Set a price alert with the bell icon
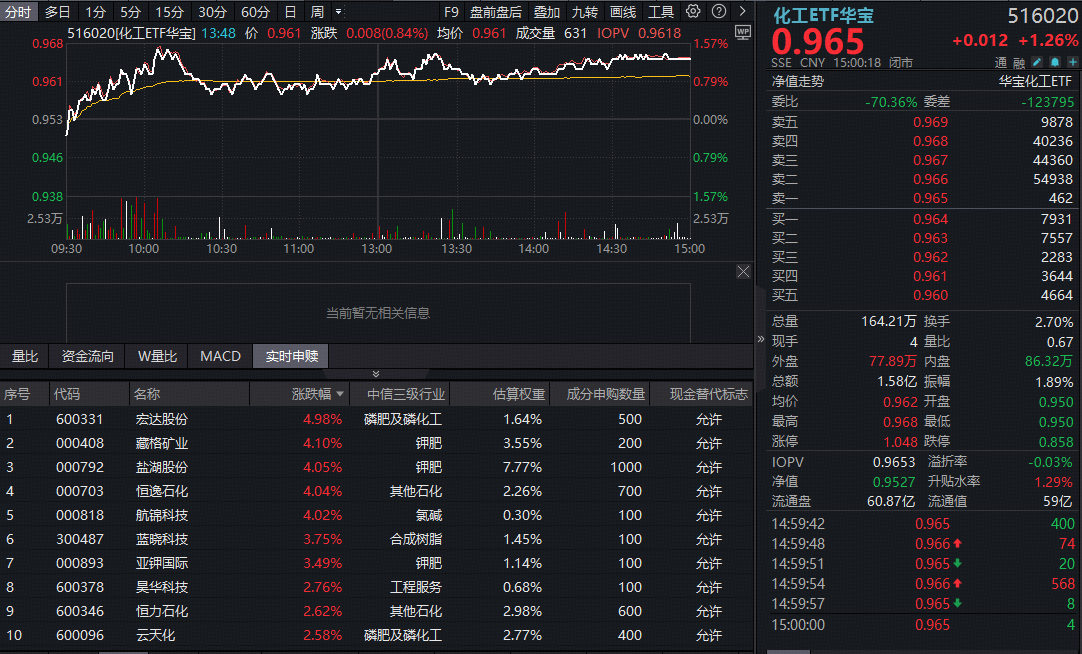Viewport: 1082px width, 654px height. [1054, 62]
